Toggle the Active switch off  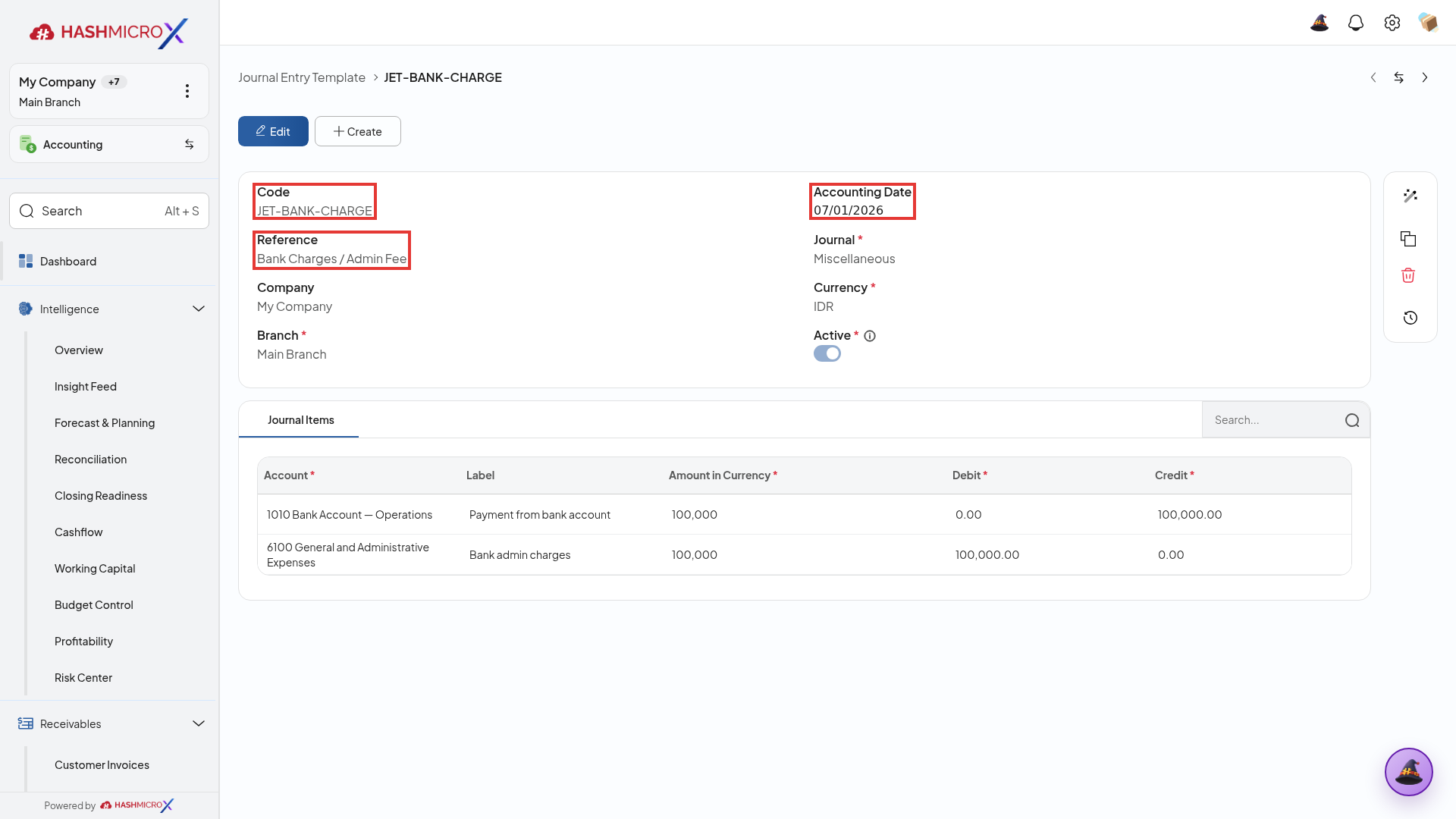pyautogui.click(x=827, y=353)
